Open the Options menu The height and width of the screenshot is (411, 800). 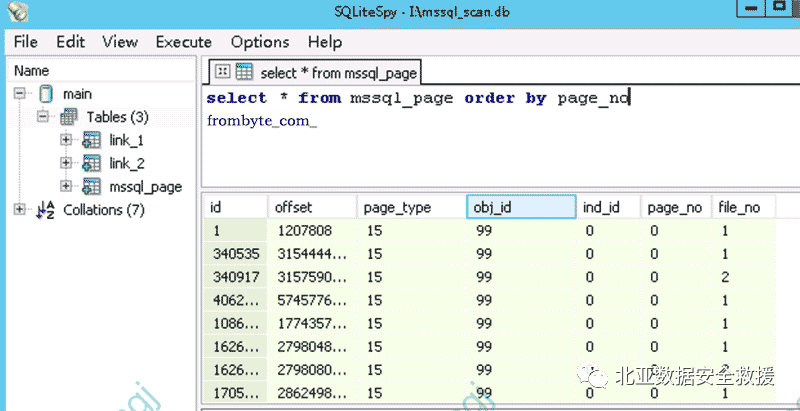pos(260,42)
